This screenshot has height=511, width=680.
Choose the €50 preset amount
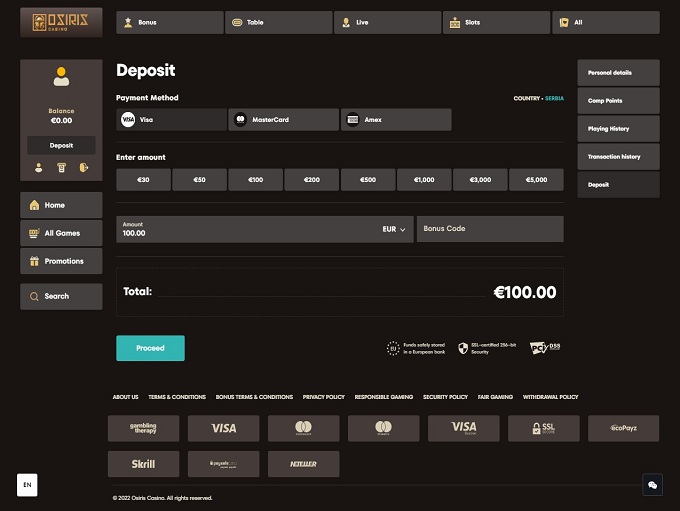(199, 180)
